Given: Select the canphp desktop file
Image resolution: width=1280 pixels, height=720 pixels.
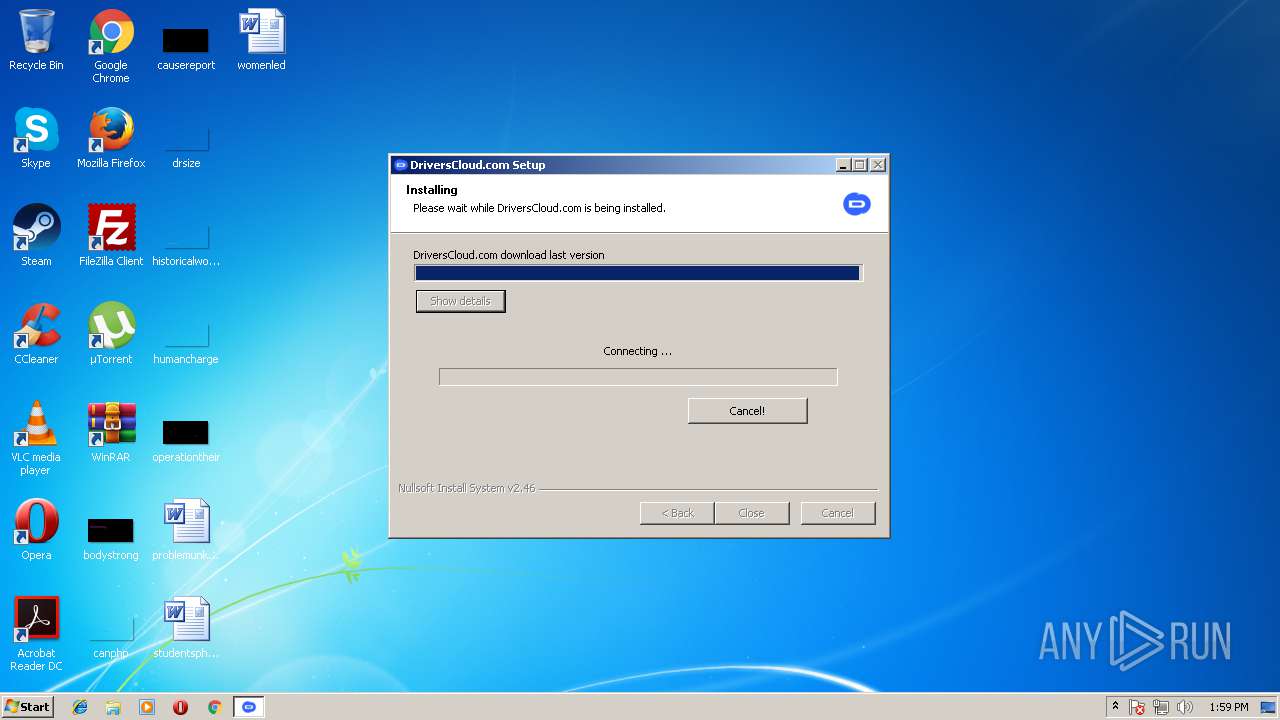Looking at the screenshot, I should pos(111,636).
